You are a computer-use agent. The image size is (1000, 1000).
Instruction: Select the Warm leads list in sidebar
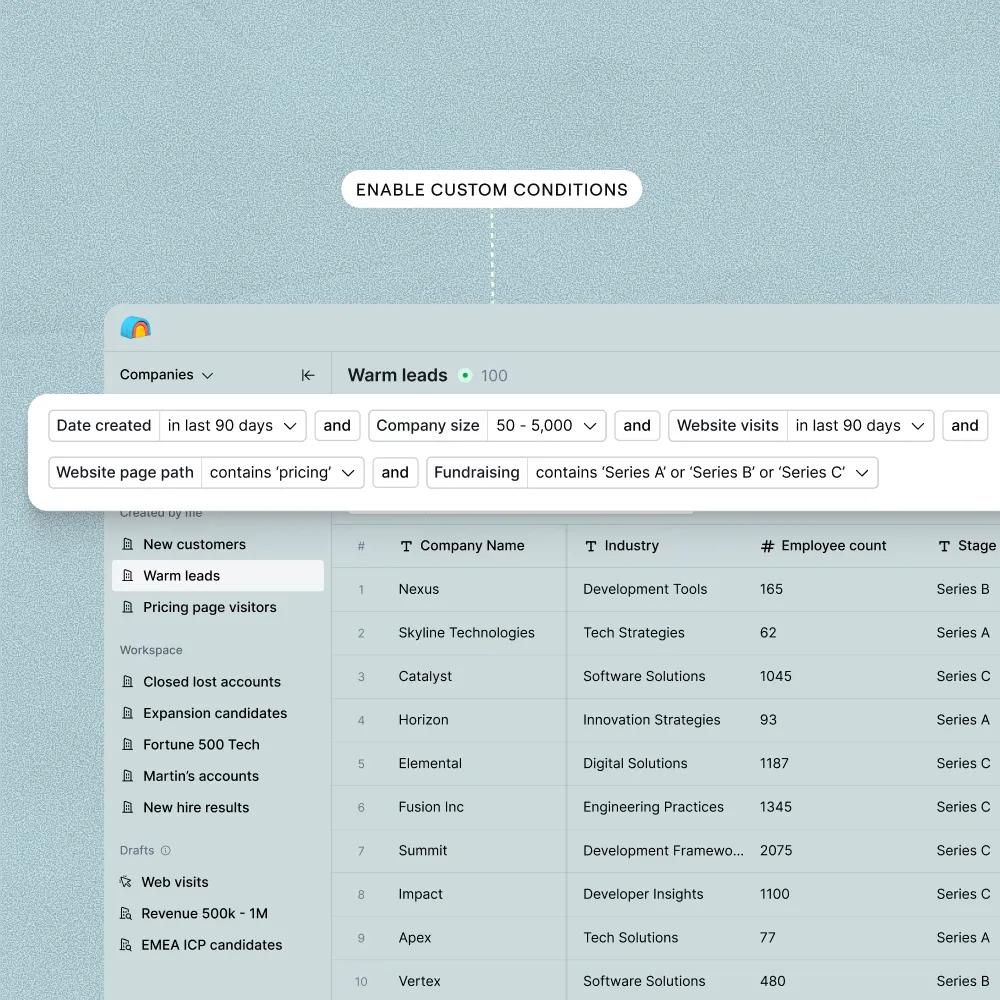218,575
